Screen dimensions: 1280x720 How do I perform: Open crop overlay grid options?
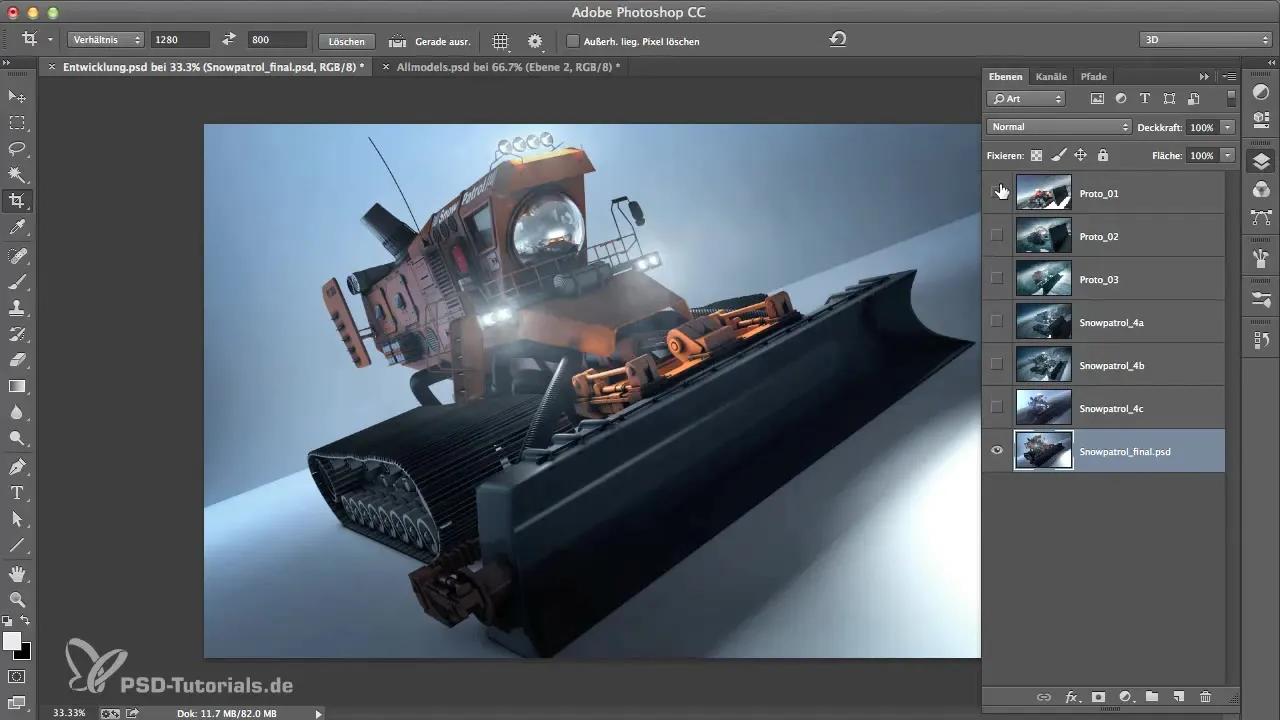pyautogui.click(x=501, y=41)
